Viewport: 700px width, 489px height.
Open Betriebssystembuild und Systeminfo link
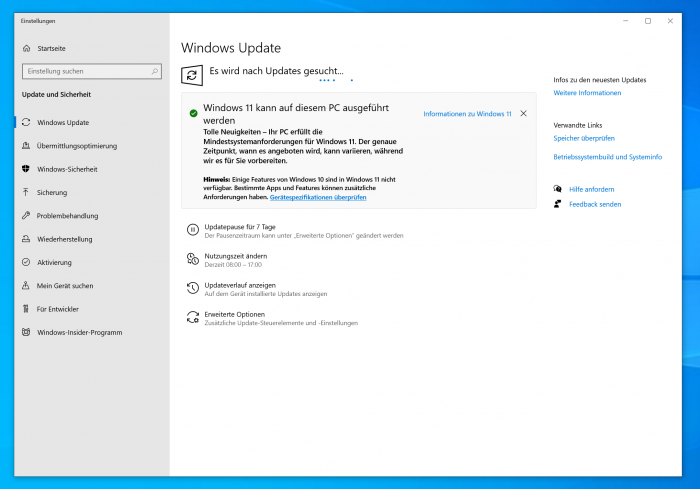608,157
